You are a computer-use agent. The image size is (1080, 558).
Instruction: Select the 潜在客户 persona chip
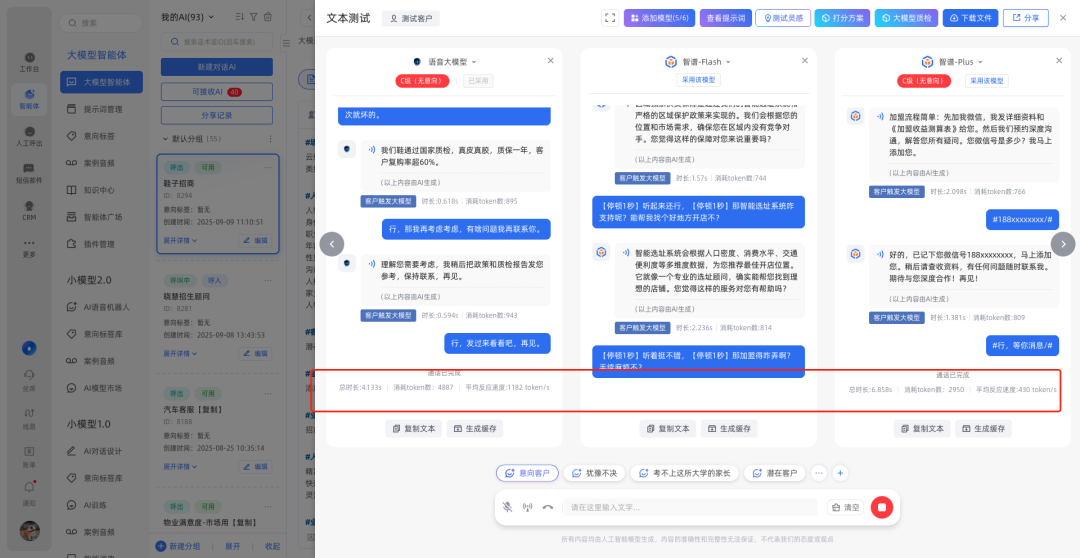click(776, 473)
